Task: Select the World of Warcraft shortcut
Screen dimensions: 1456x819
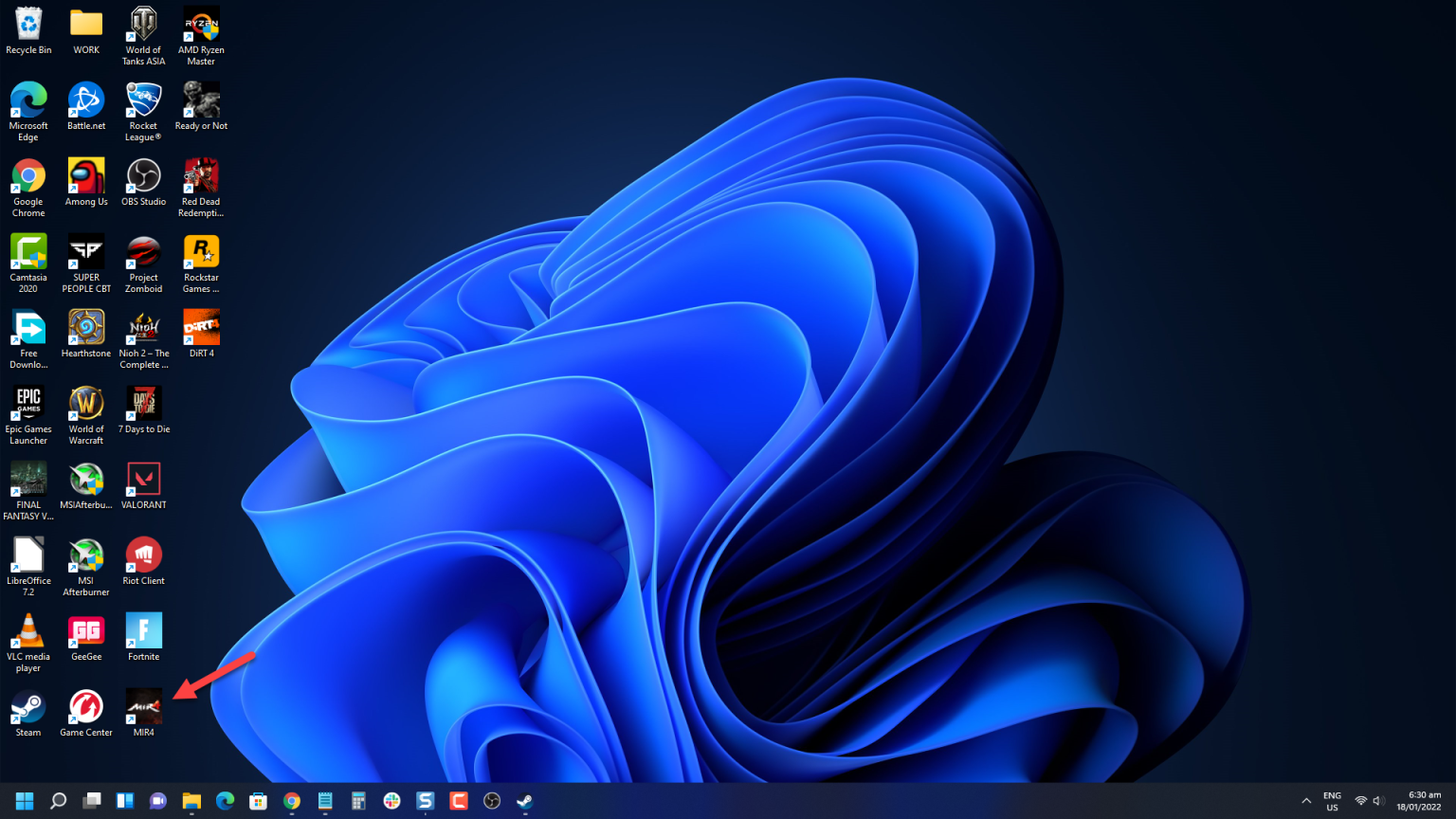Action: point(86,415)
